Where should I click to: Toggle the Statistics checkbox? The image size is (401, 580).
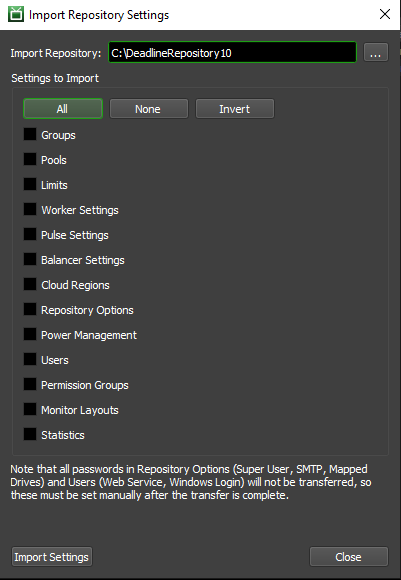[30, 434]
